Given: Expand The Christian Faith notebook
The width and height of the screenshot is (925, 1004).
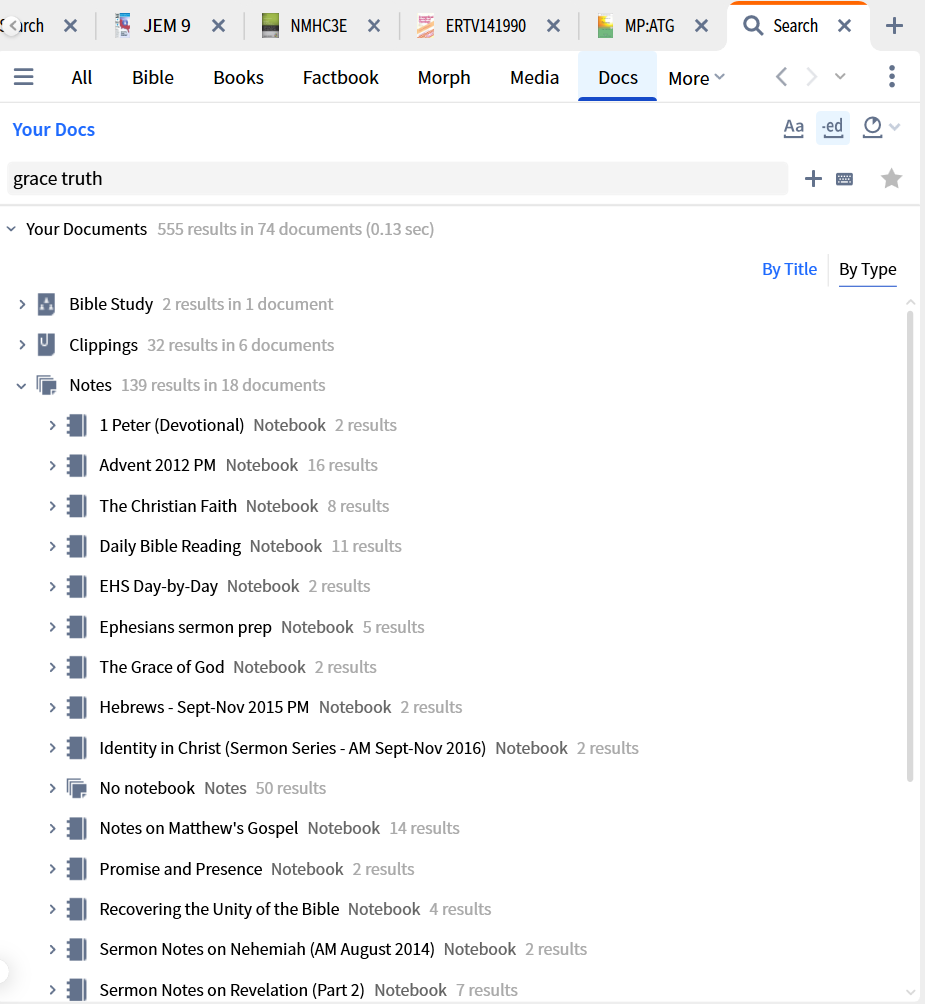Looking at the screenshot, I should click(x=52, y=506).
